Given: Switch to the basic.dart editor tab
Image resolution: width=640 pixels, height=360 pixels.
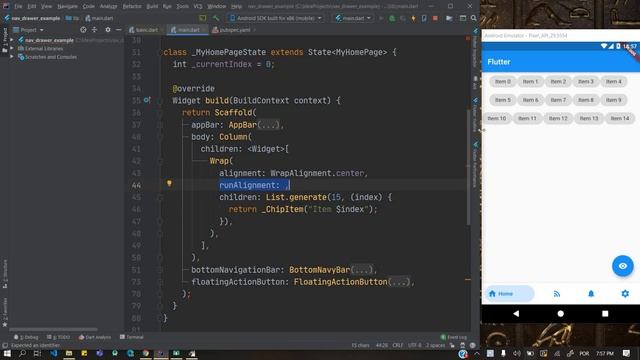Looking at the screenshot, I should (x=145, y=30).
